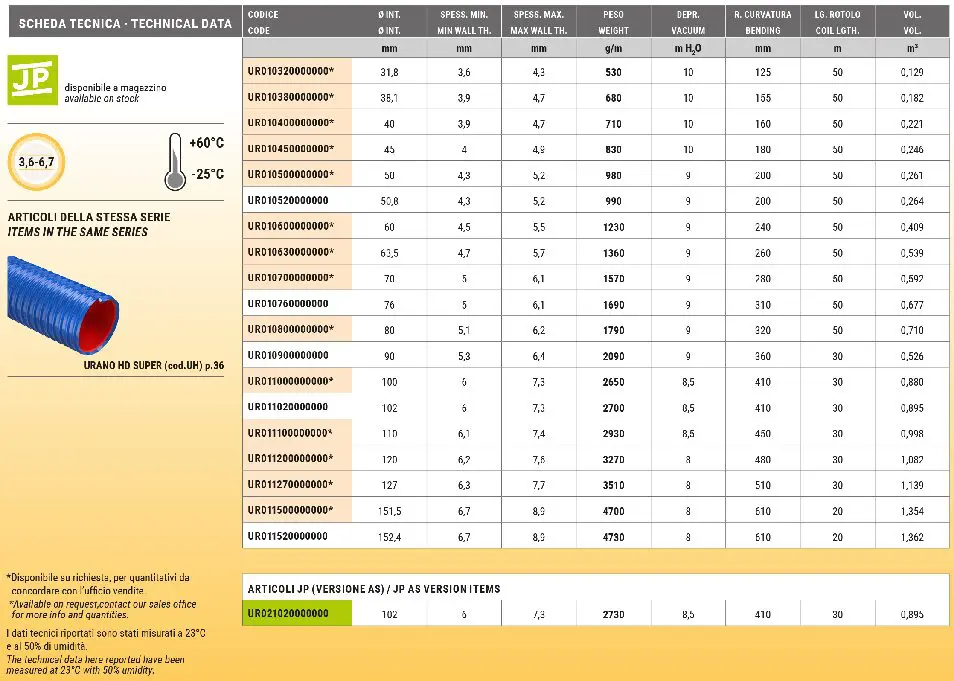Screen dimensions: 954x681
Task: Select product code UR010320000000
Action: pos(290,72)
